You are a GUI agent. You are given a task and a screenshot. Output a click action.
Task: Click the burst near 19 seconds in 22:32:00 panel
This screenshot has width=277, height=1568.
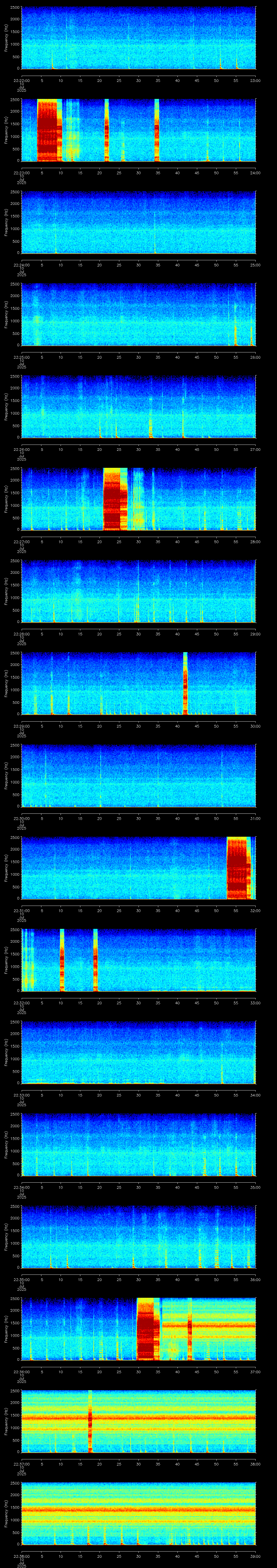tap(95, 960)
